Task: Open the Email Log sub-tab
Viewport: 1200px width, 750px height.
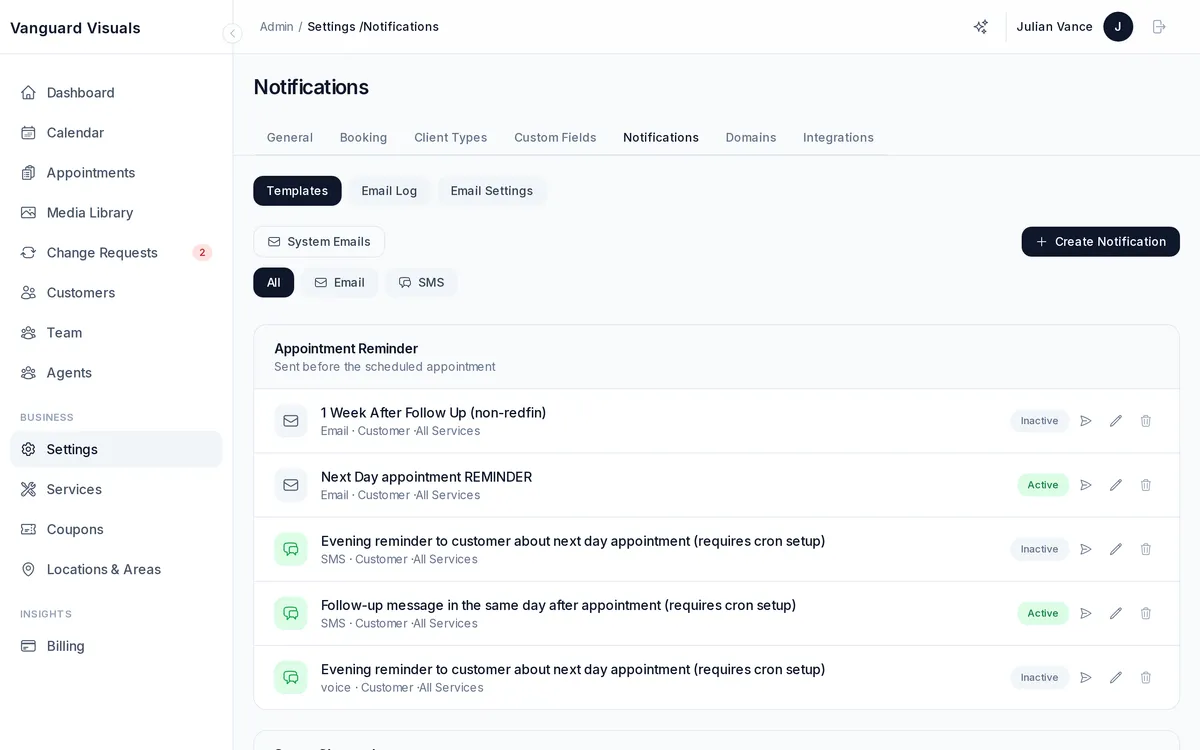Action: pyautogui.click(x=389, y=191)
